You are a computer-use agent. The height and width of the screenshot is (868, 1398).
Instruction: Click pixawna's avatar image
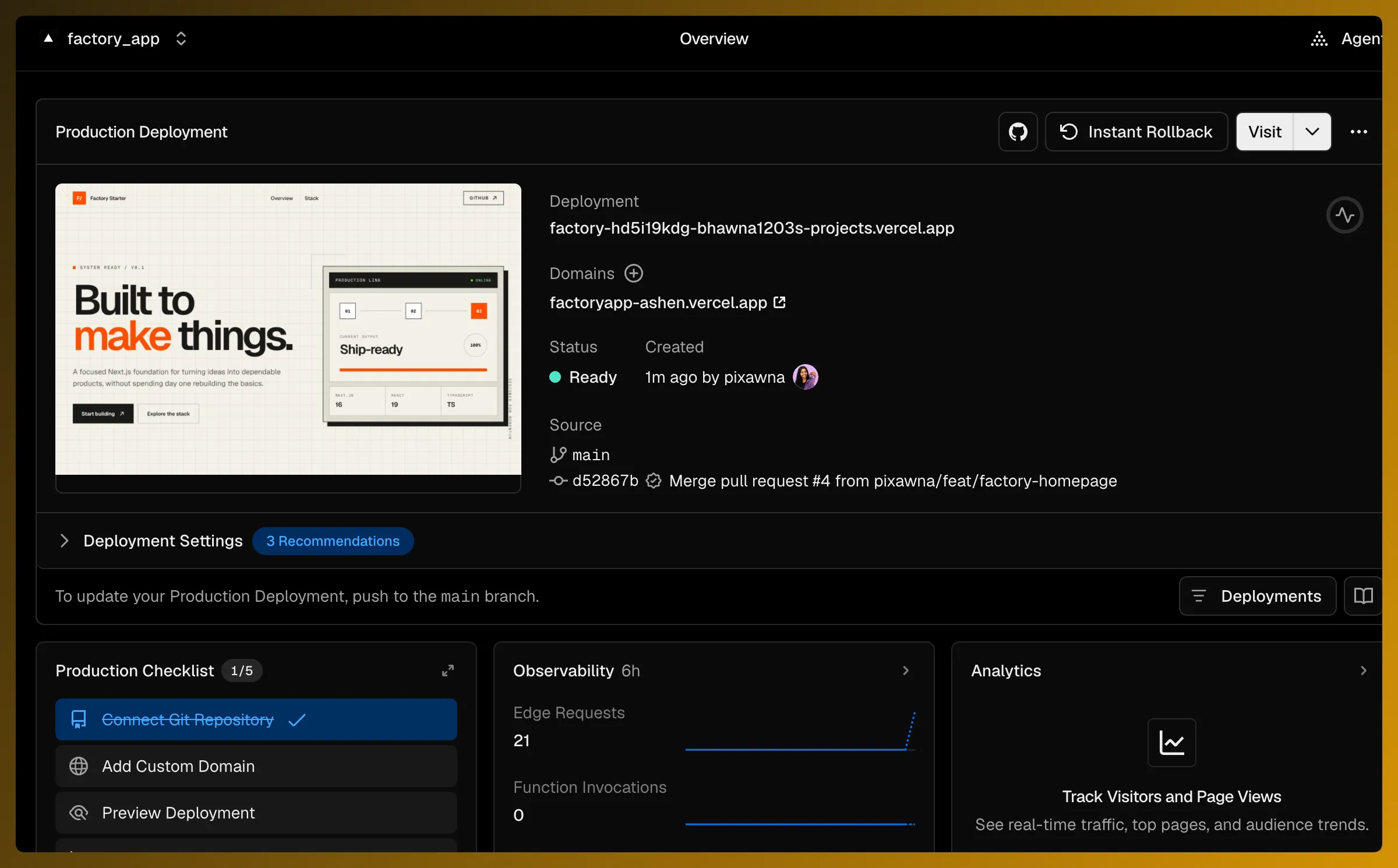(x=806, y=377)
